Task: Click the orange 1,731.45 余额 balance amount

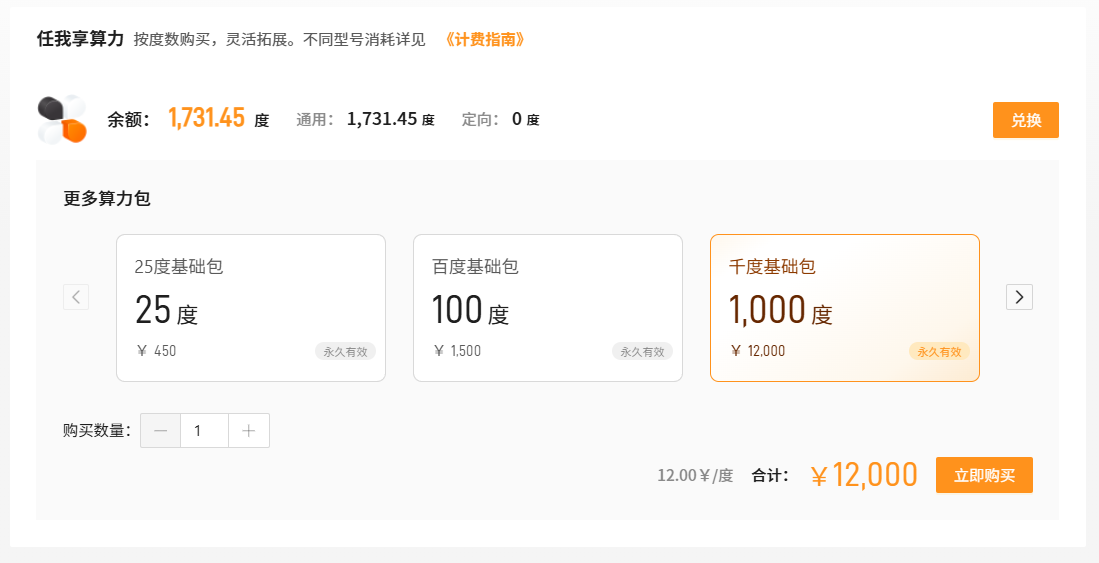Action: coord(206,119)
